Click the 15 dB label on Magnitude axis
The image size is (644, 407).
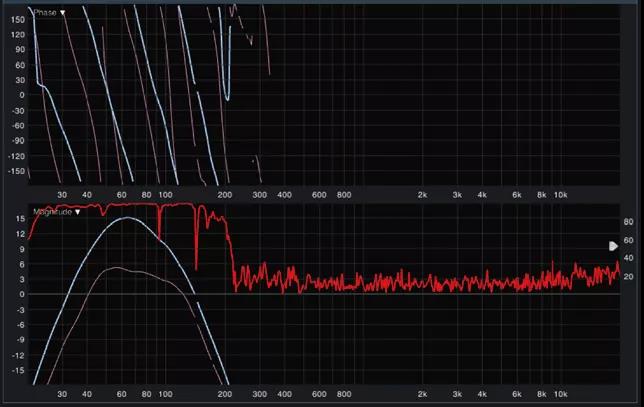pos(18,218)
